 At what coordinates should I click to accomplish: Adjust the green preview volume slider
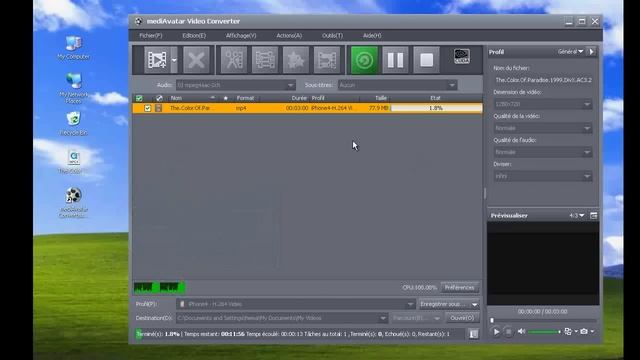pos(544,332)
